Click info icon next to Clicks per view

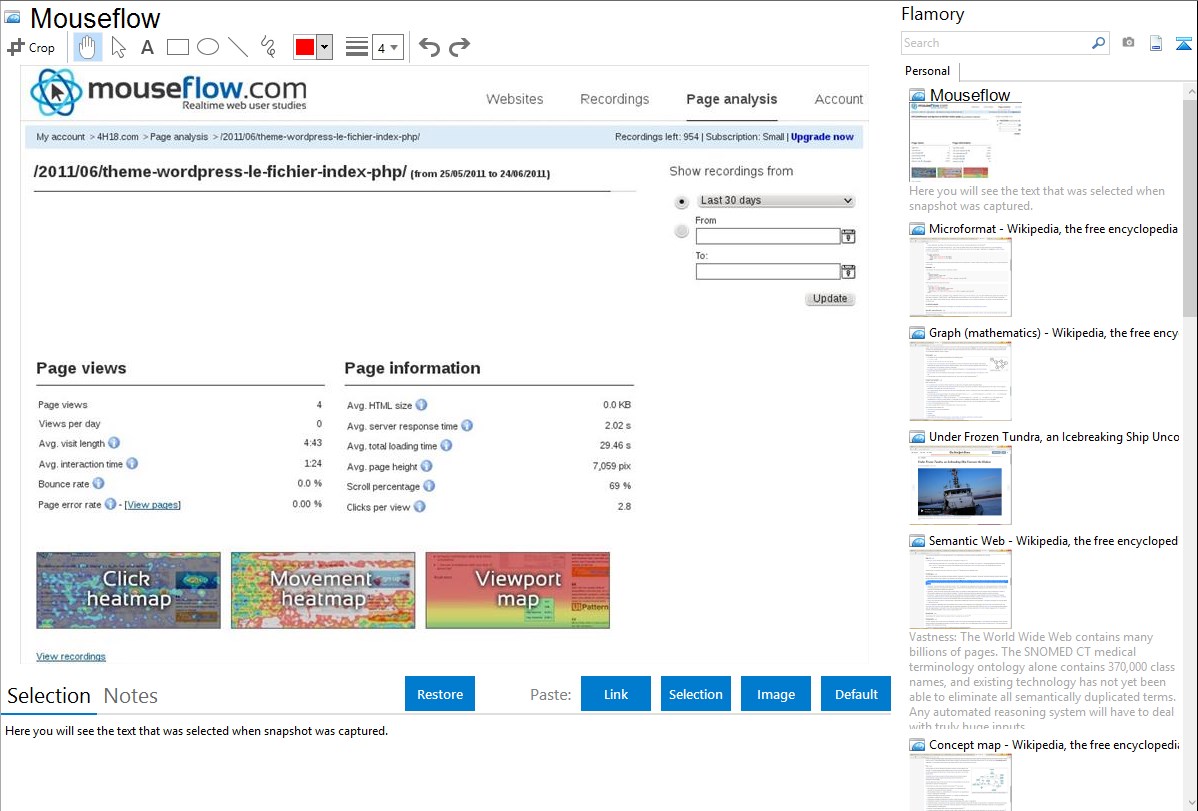419,507
